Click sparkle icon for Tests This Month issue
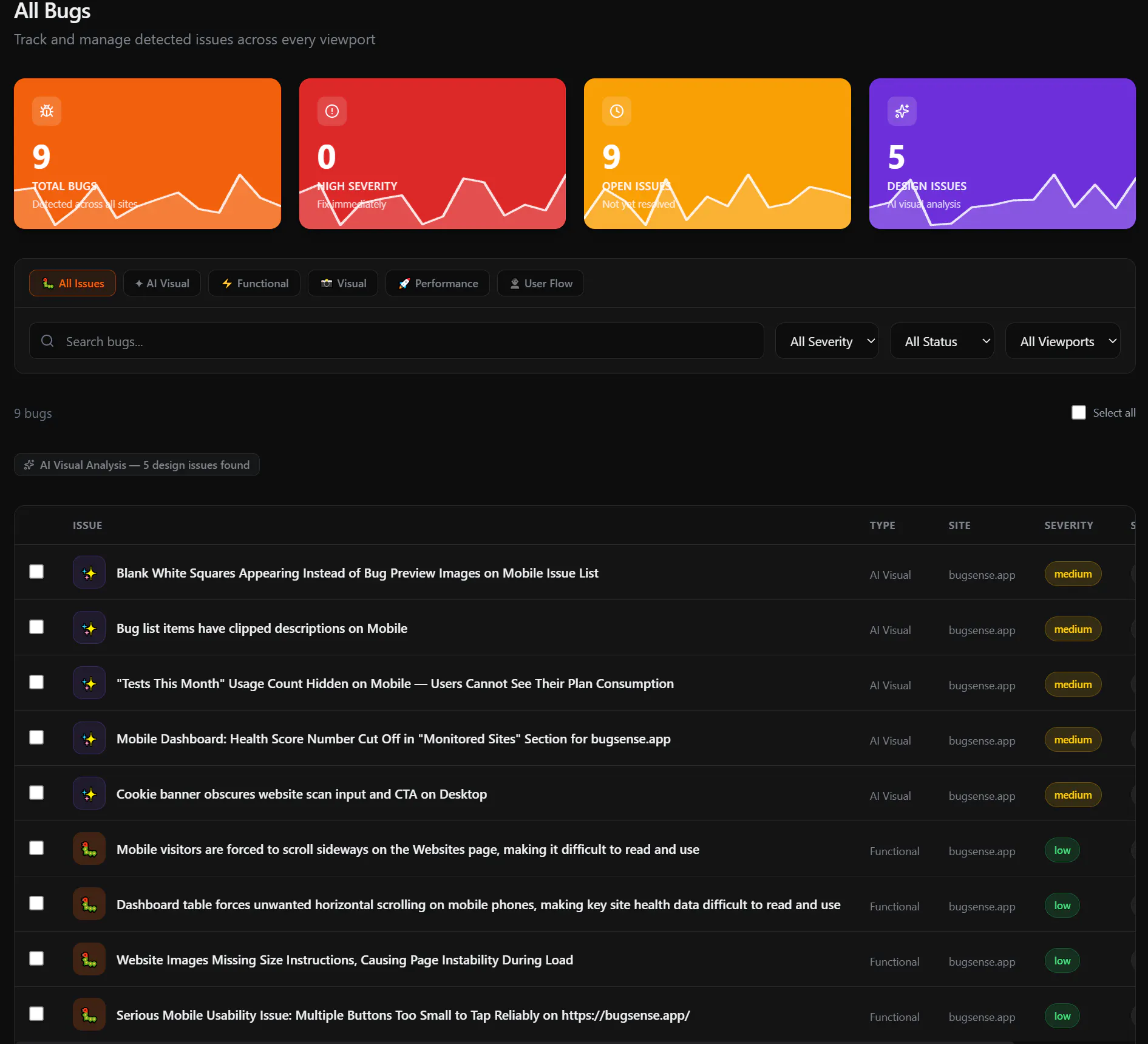 (89, 683)
